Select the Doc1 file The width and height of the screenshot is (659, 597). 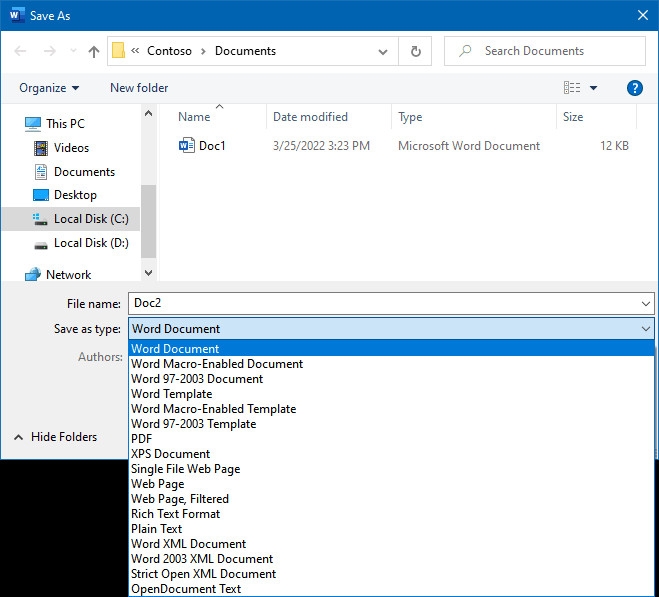pos(212,146)
